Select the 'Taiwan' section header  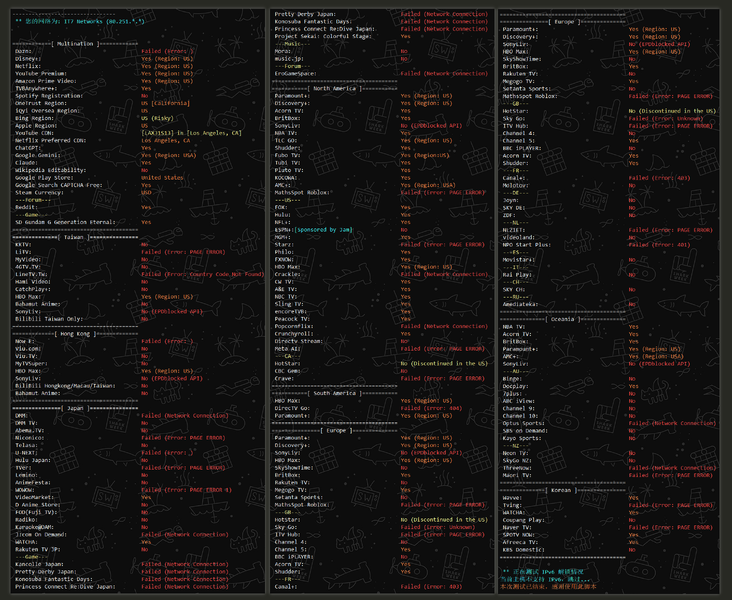tap(74, 237)
